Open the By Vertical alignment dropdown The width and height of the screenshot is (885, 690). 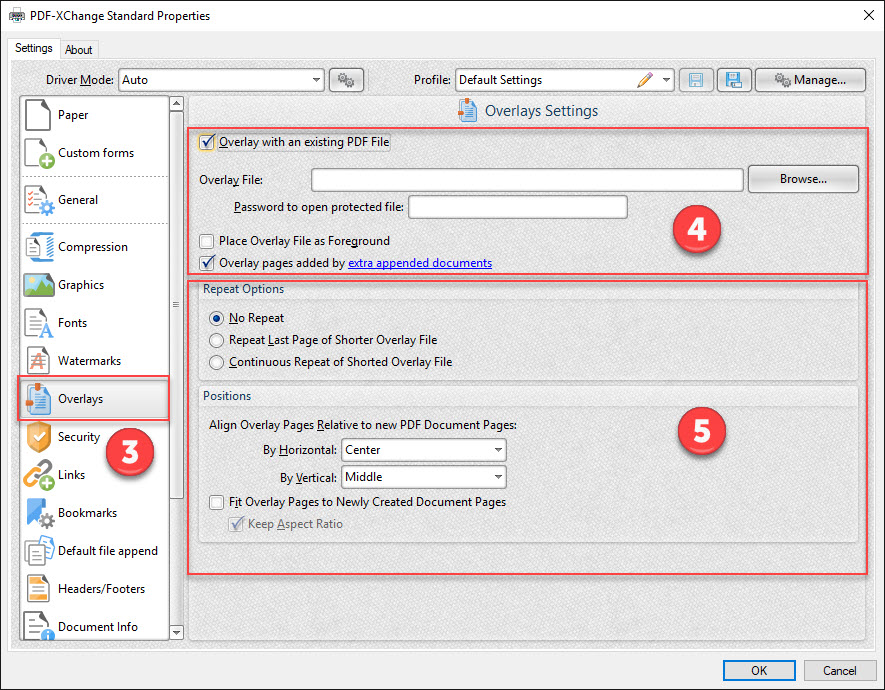(424, 477)
